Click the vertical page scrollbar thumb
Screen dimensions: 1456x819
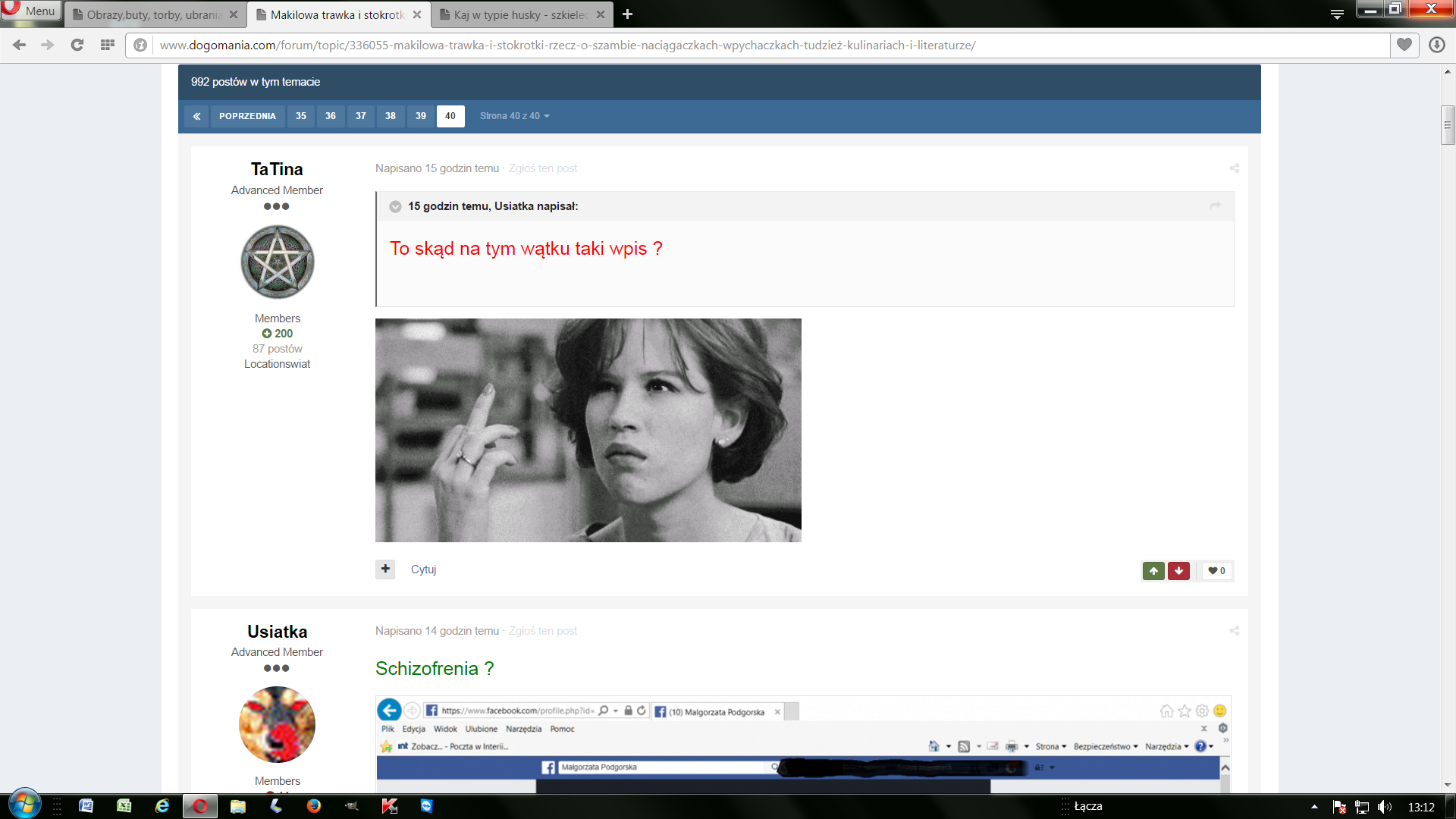click(1447, 125)
